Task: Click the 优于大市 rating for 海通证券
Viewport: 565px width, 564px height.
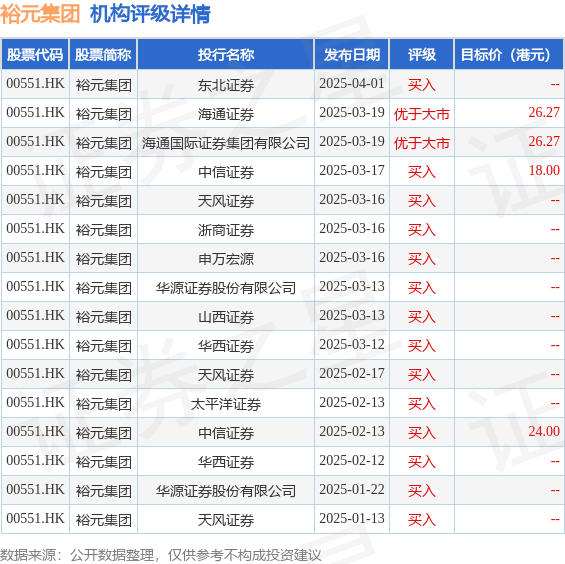Action: pyautogui.click(x=422, y=114)
